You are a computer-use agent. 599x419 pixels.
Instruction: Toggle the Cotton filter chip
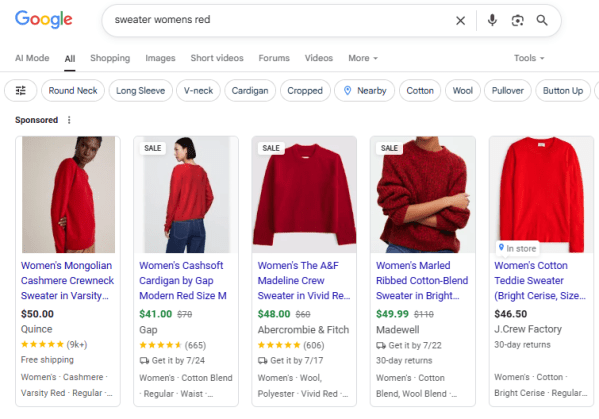click(420, 91)
